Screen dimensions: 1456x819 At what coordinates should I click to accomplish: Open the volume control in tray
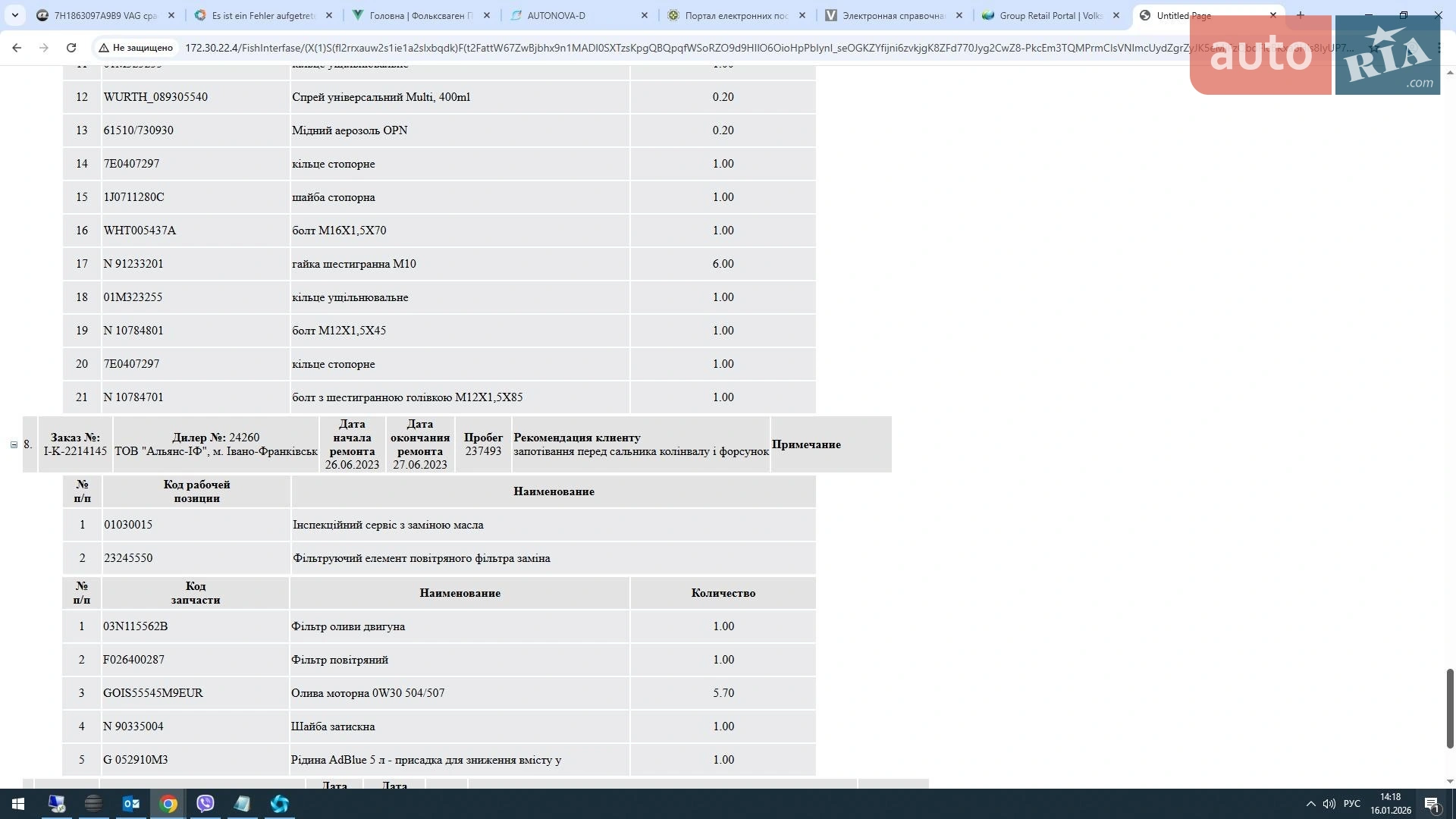(1329, 804)
